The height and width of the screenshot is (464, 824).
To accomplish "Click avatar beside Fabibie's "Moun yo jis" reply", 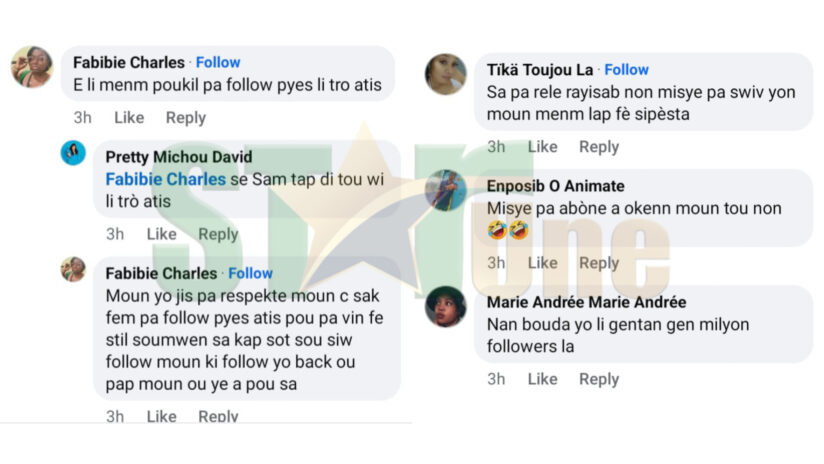I will pyautogui.click(x=73, y=269).
